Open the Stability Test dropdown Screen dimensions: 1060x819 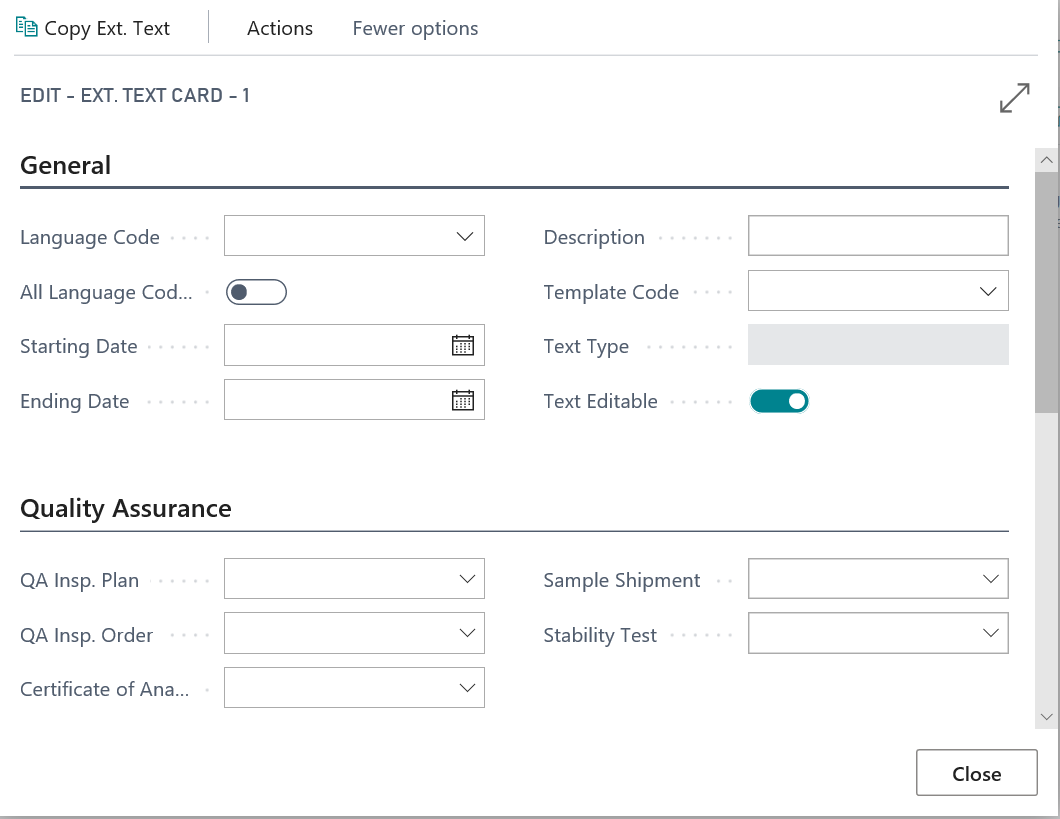(x=878, y=633)
